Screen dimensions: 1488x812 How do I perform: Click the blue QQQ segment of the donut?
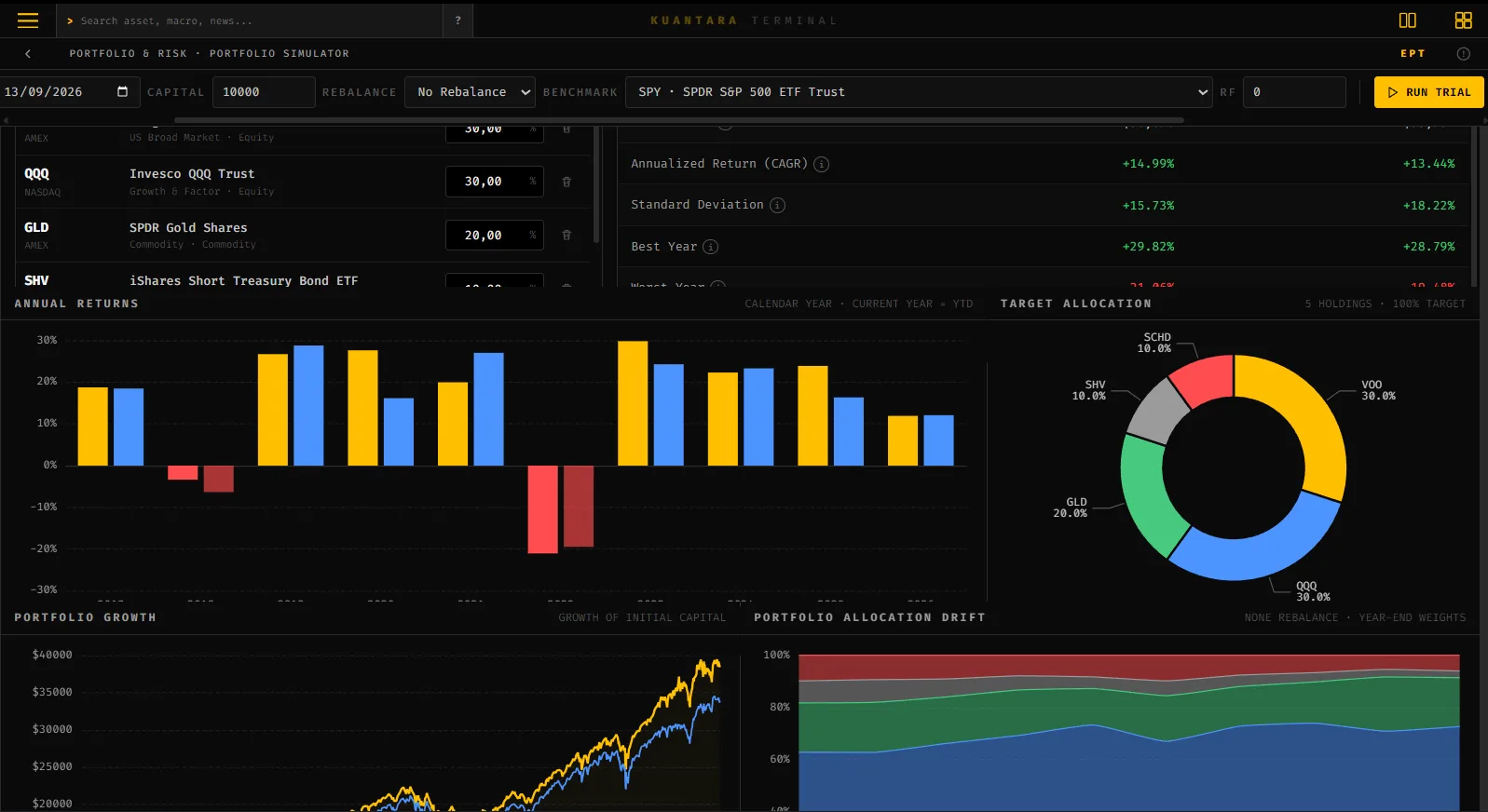(x=1260, y=551)
